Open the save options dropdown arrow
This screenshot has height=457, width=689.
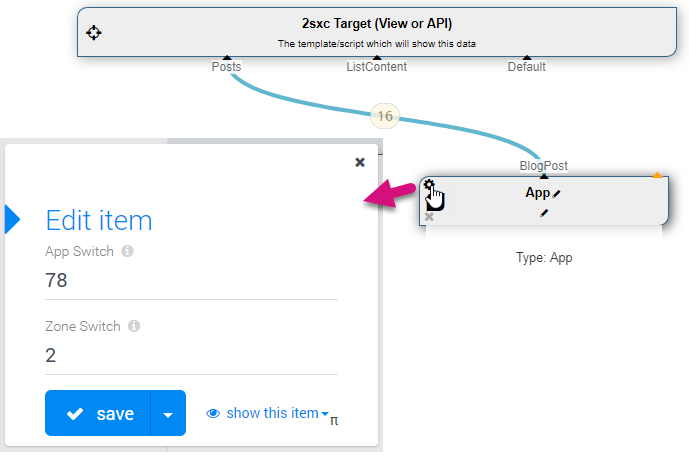click(168, 413)
